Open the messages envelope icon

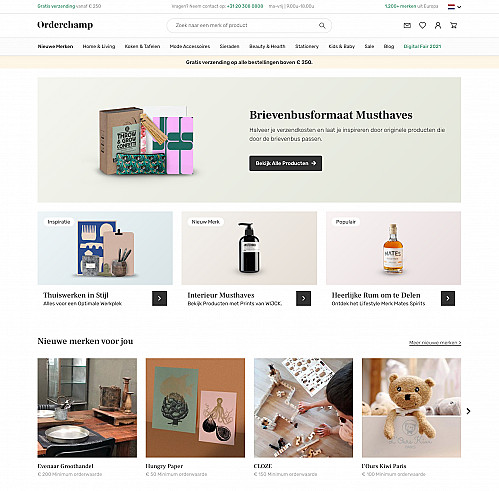click(x=407, y=25)
